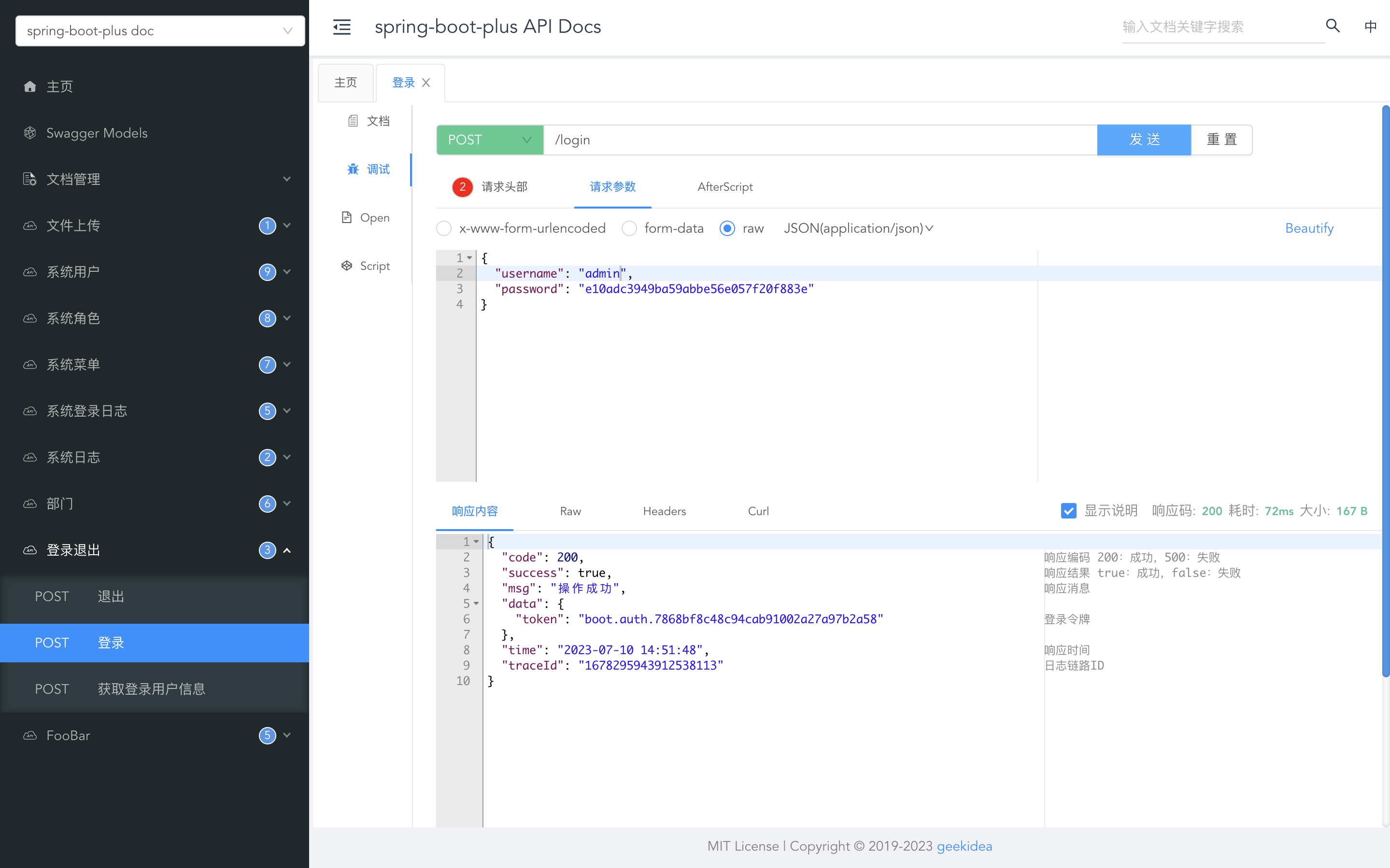Click the document keyword search field

(1222, 27)
